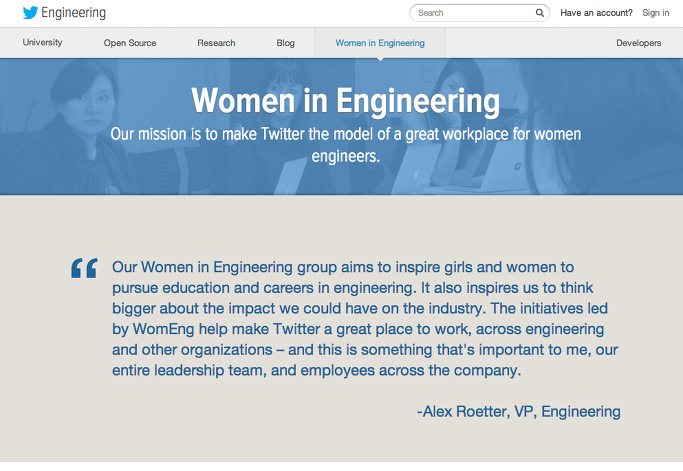Click the 'Have an account?' text
Viewport: 683px width, 471px height.
(x=596, y=13)
